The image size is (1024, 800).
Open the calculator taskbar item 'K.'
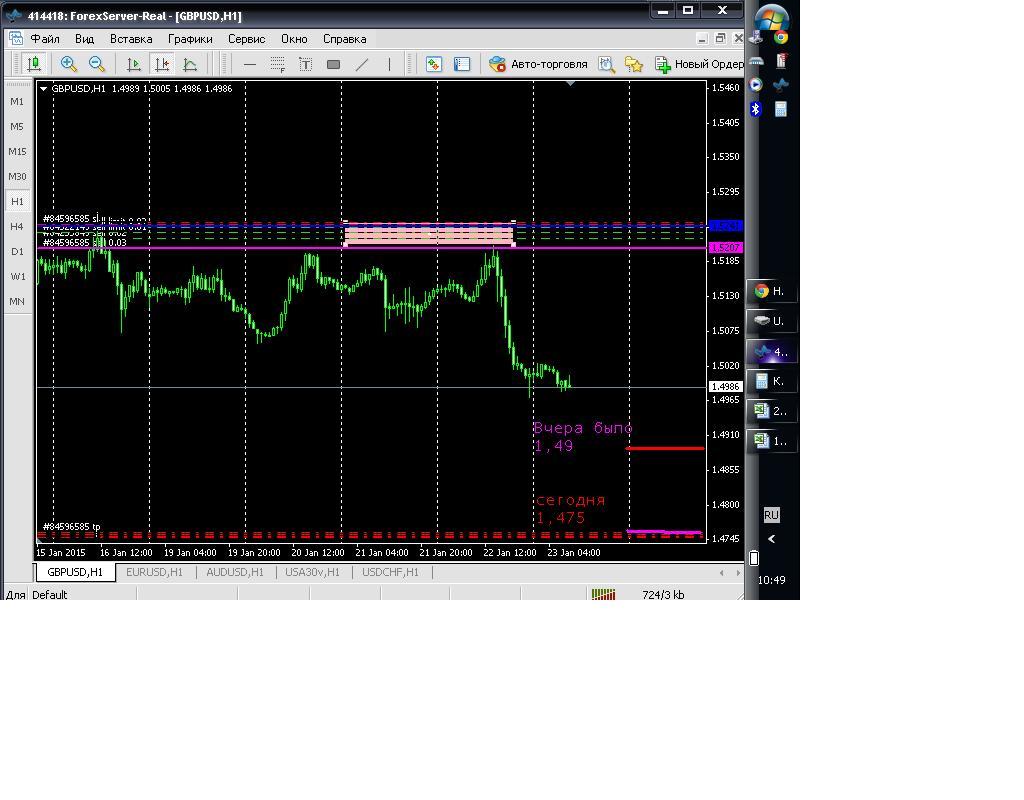coord(771,381)
